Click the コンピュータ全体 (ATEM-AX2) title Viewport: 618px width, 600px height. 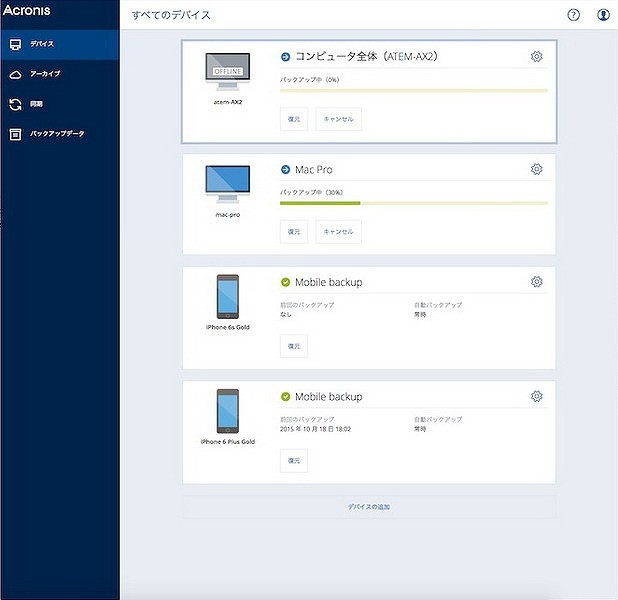367,57
